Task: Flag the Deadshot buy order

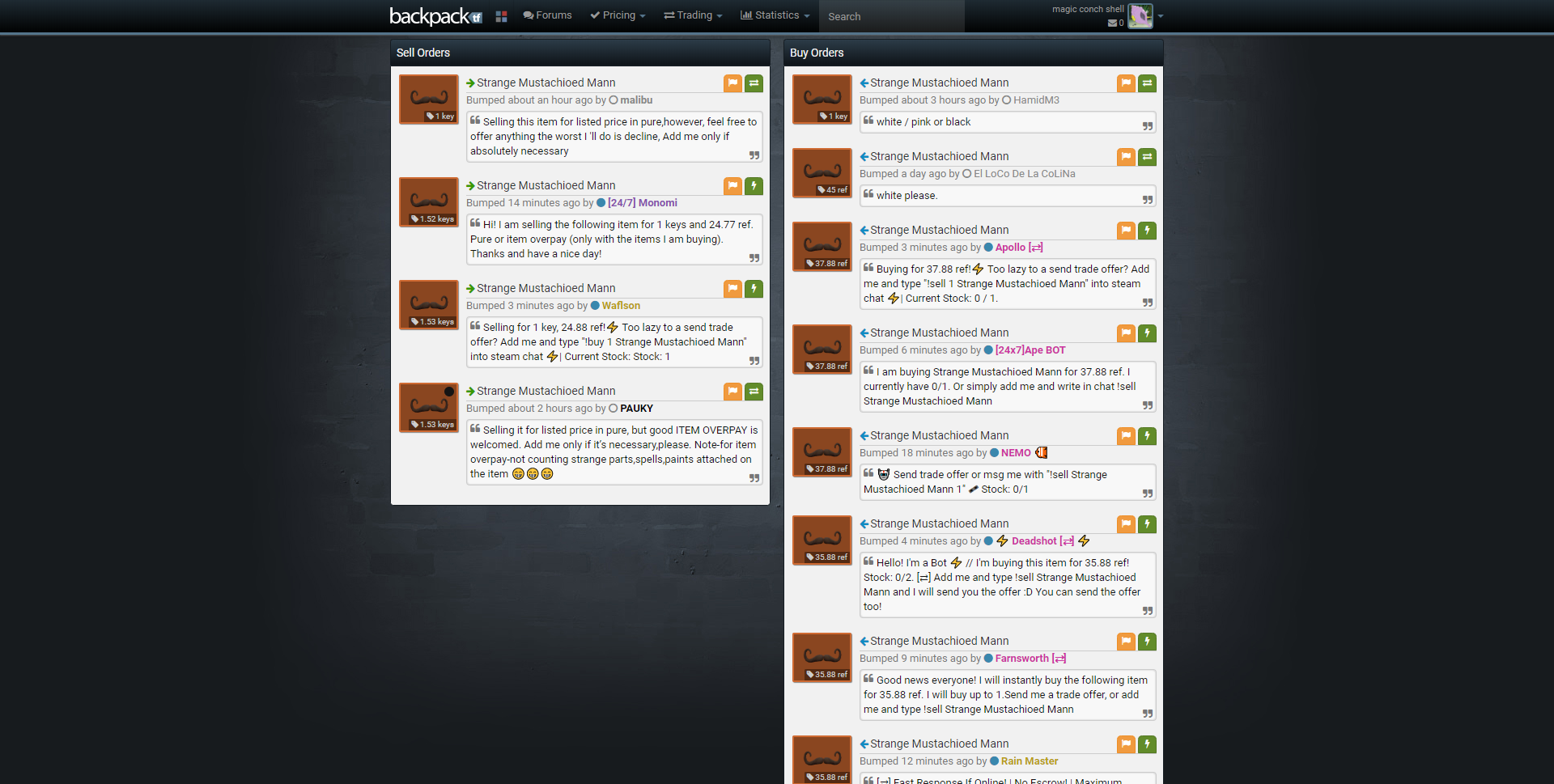Action: [1126, 524]
